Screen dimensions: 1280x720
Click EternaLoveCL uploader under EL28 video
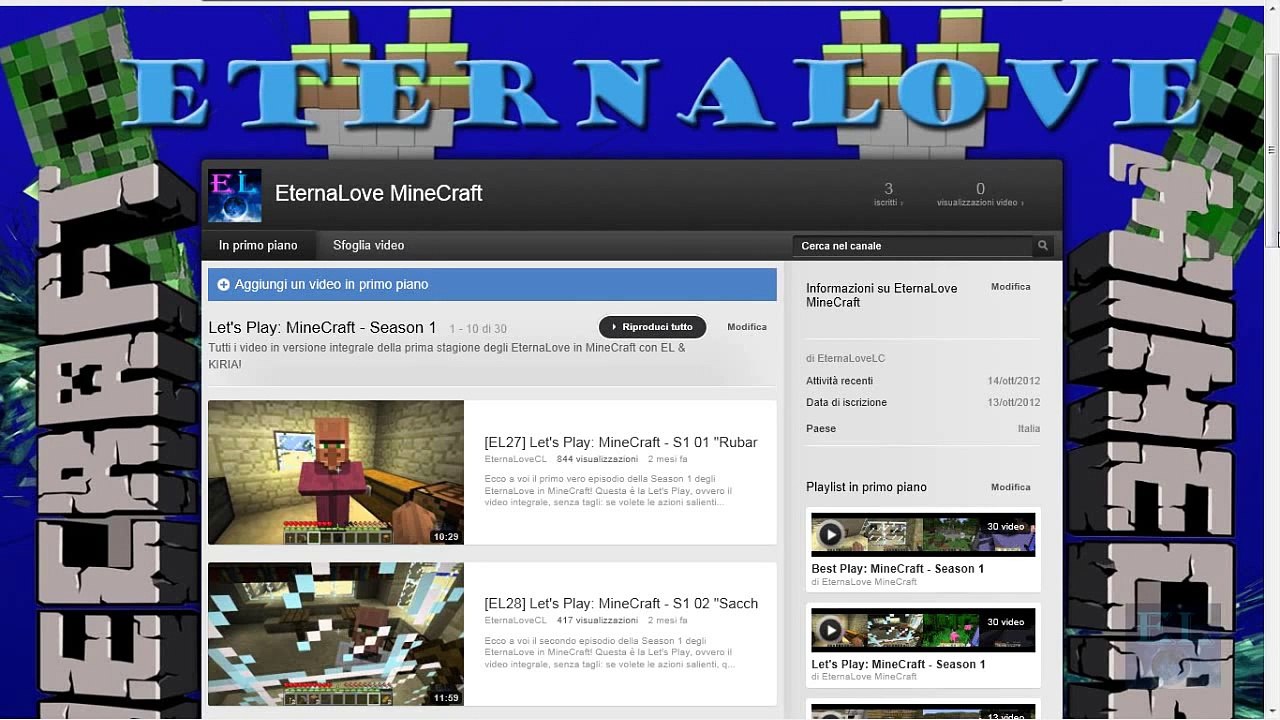coord(515,620)
